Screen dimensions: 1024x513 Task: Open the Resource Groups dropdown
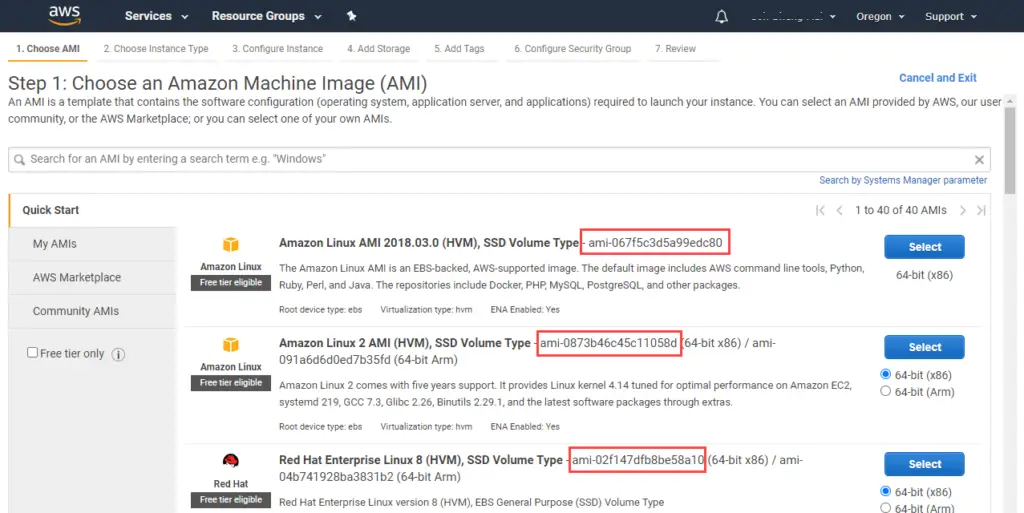266,16
